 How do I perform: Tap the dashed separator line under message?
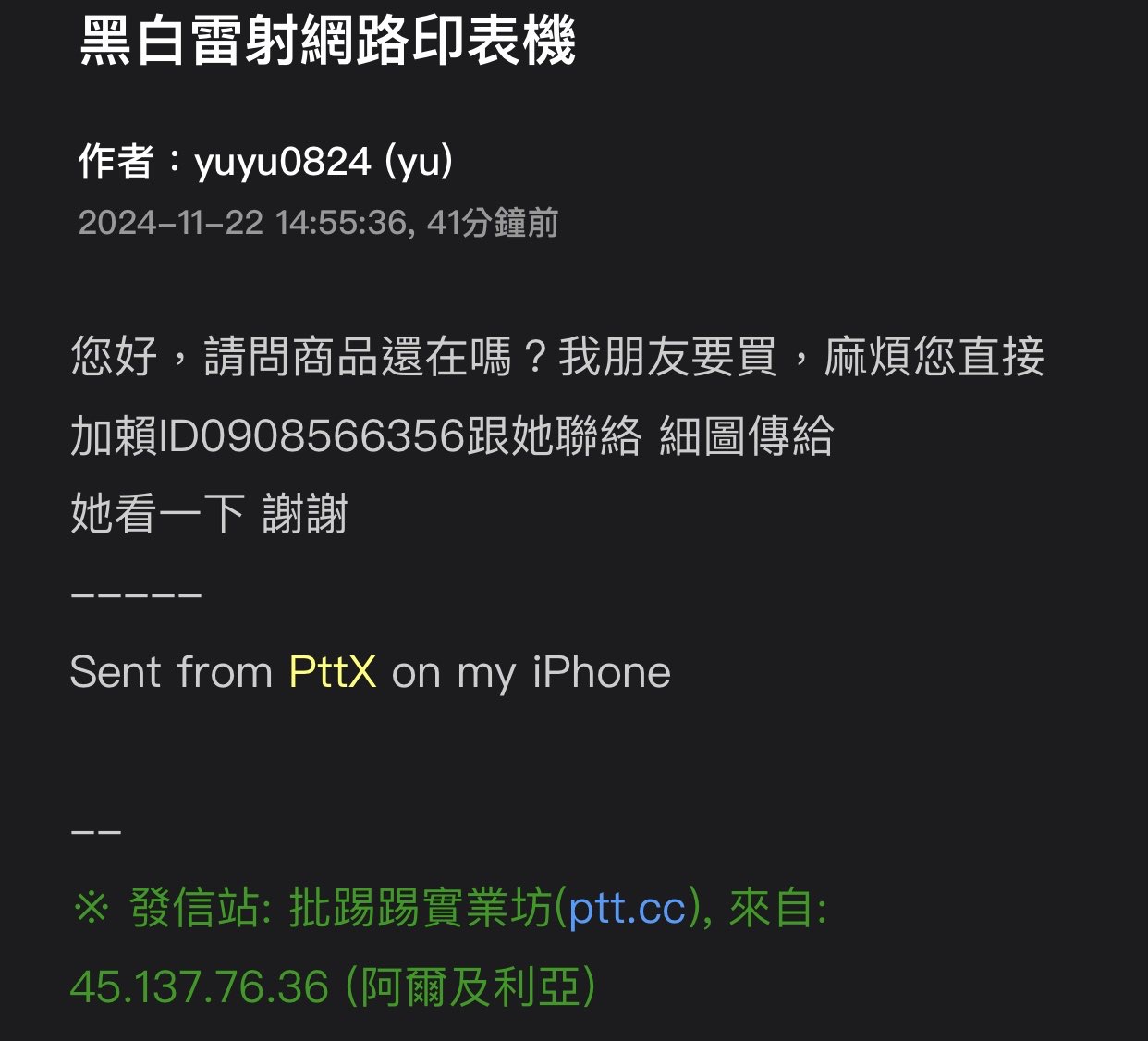tap(136, 594)
